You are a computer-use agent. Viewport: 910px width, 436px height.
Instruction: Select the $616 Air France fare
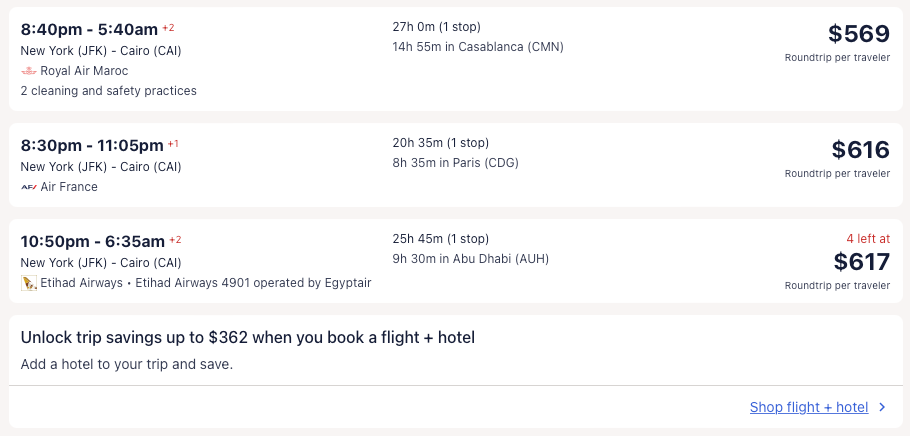click(x=860, y=150)
